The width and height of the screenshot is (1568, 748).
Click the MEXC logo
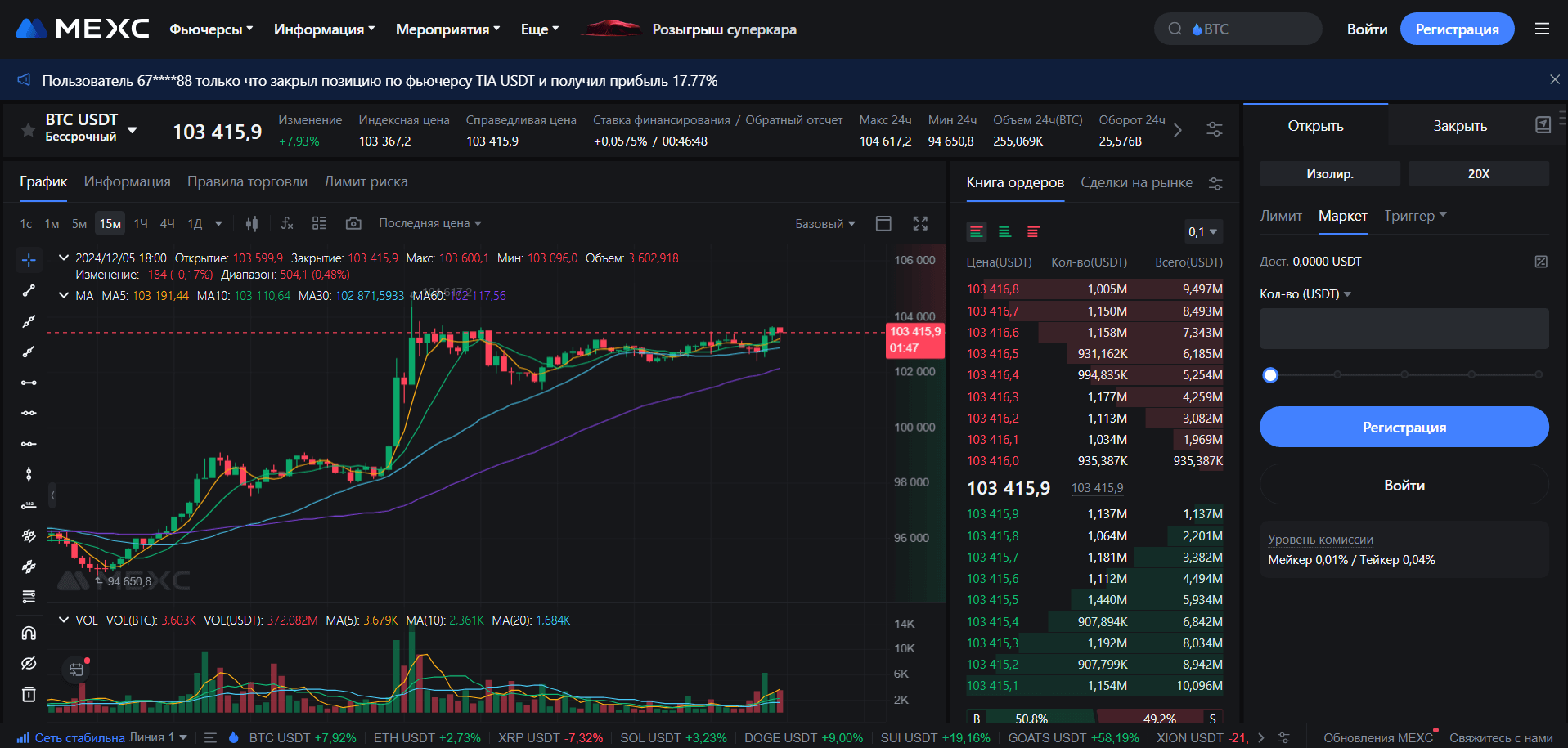(82, 29)
